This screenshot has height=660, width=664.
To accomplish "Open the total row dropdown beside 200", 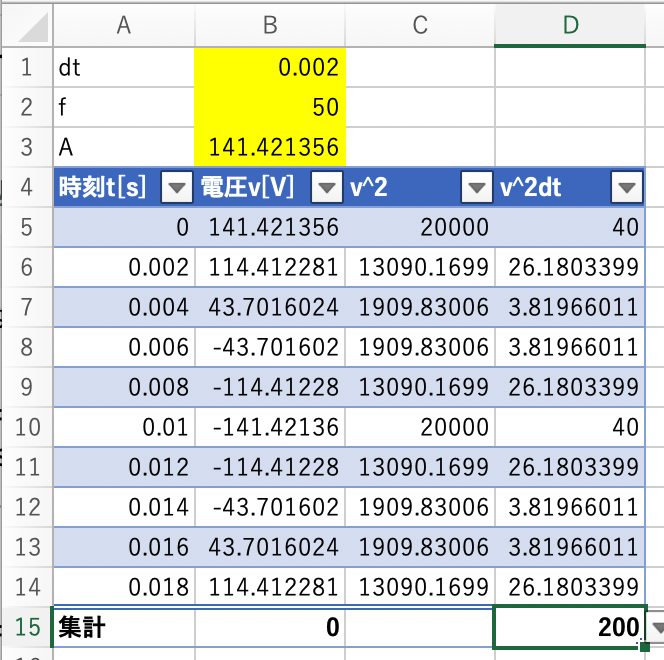I will tap(656, 627).
